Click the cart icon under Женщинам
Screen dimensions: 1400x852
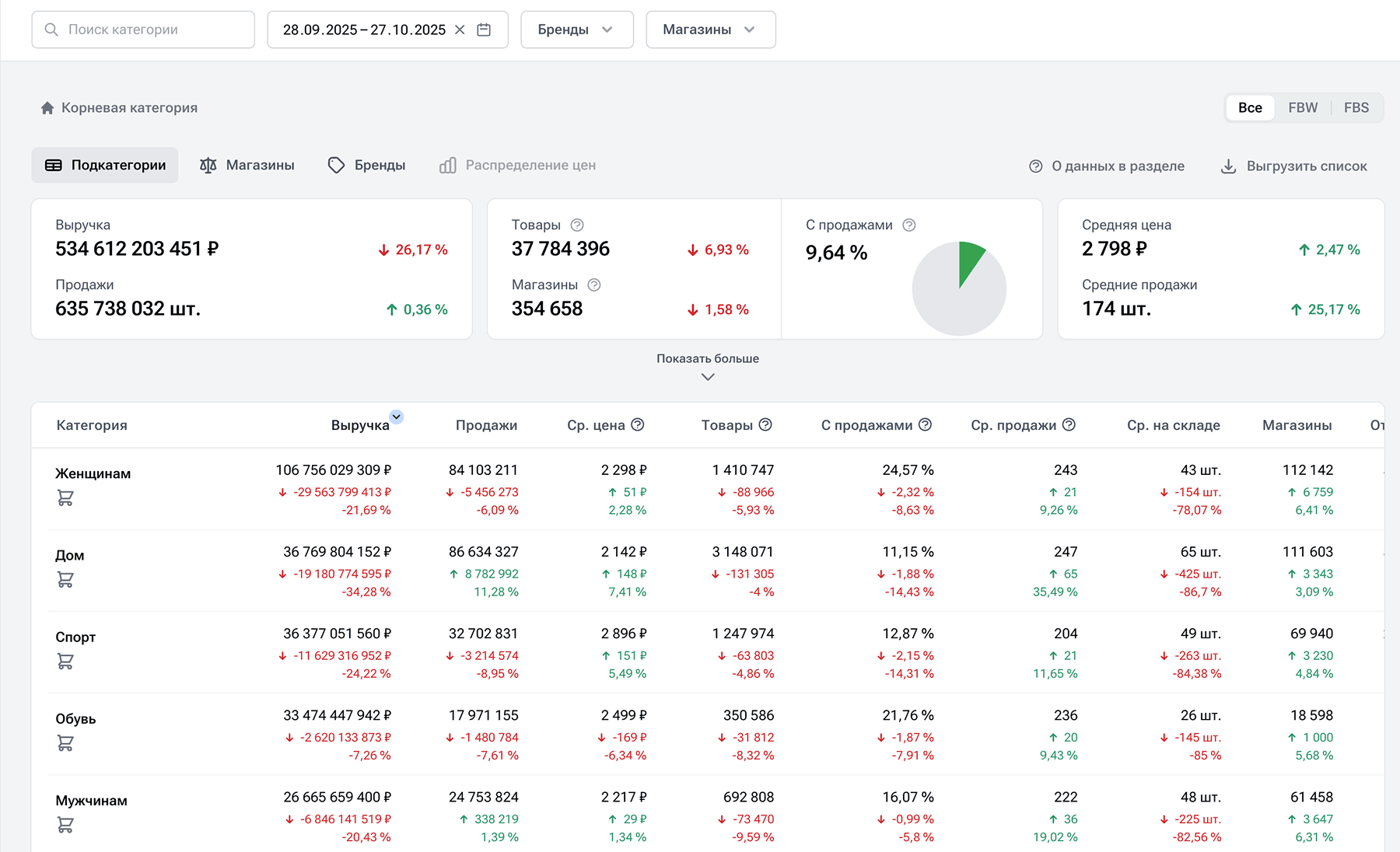point(65,498)
